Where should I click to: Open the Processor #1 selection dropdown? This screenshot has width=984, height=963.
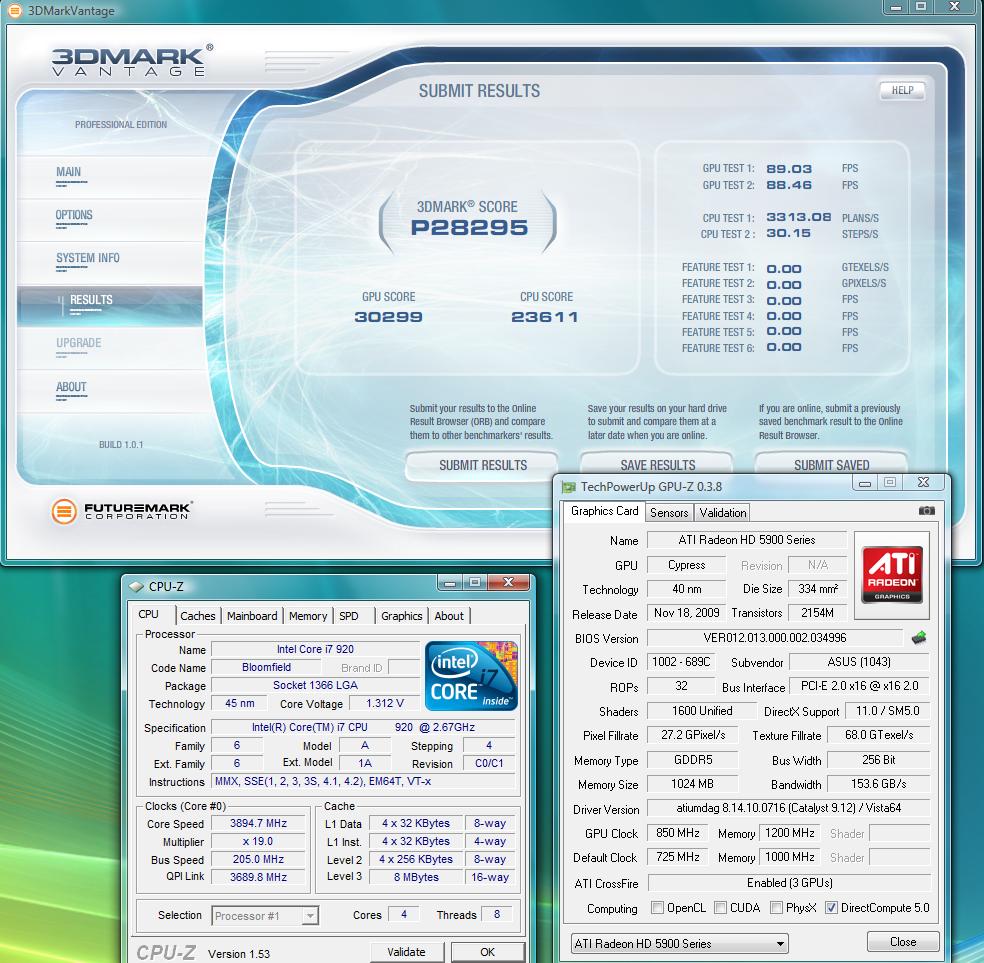(x=265, y=916)
